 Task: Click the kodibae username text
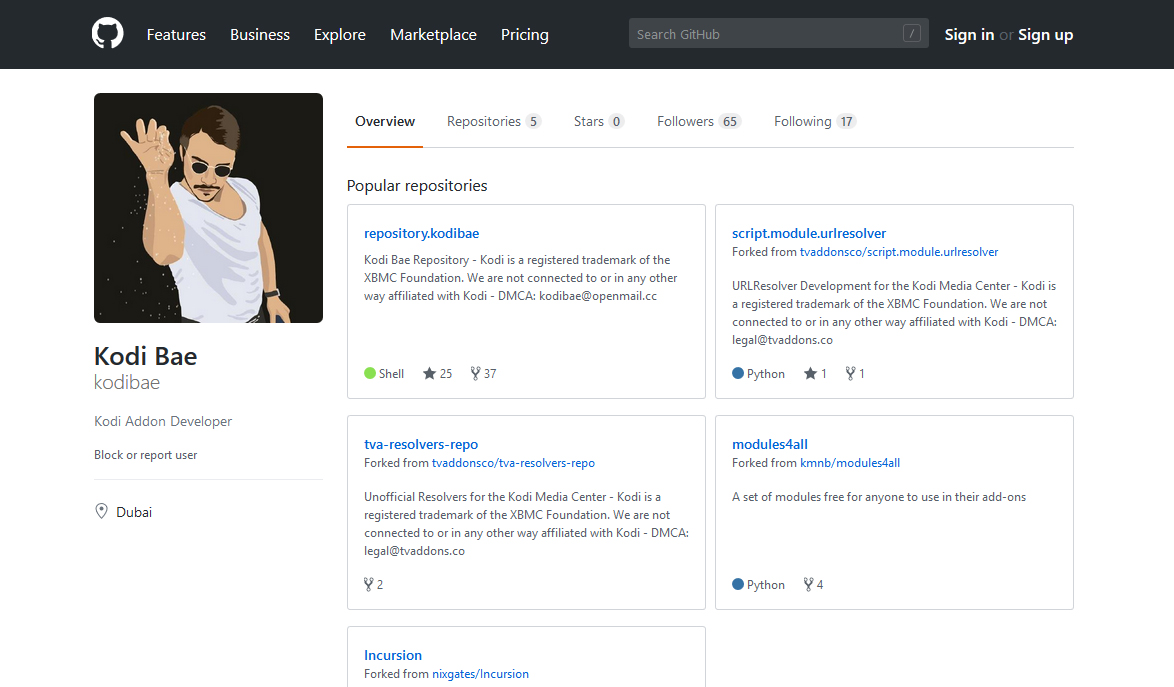click(127, 382)
